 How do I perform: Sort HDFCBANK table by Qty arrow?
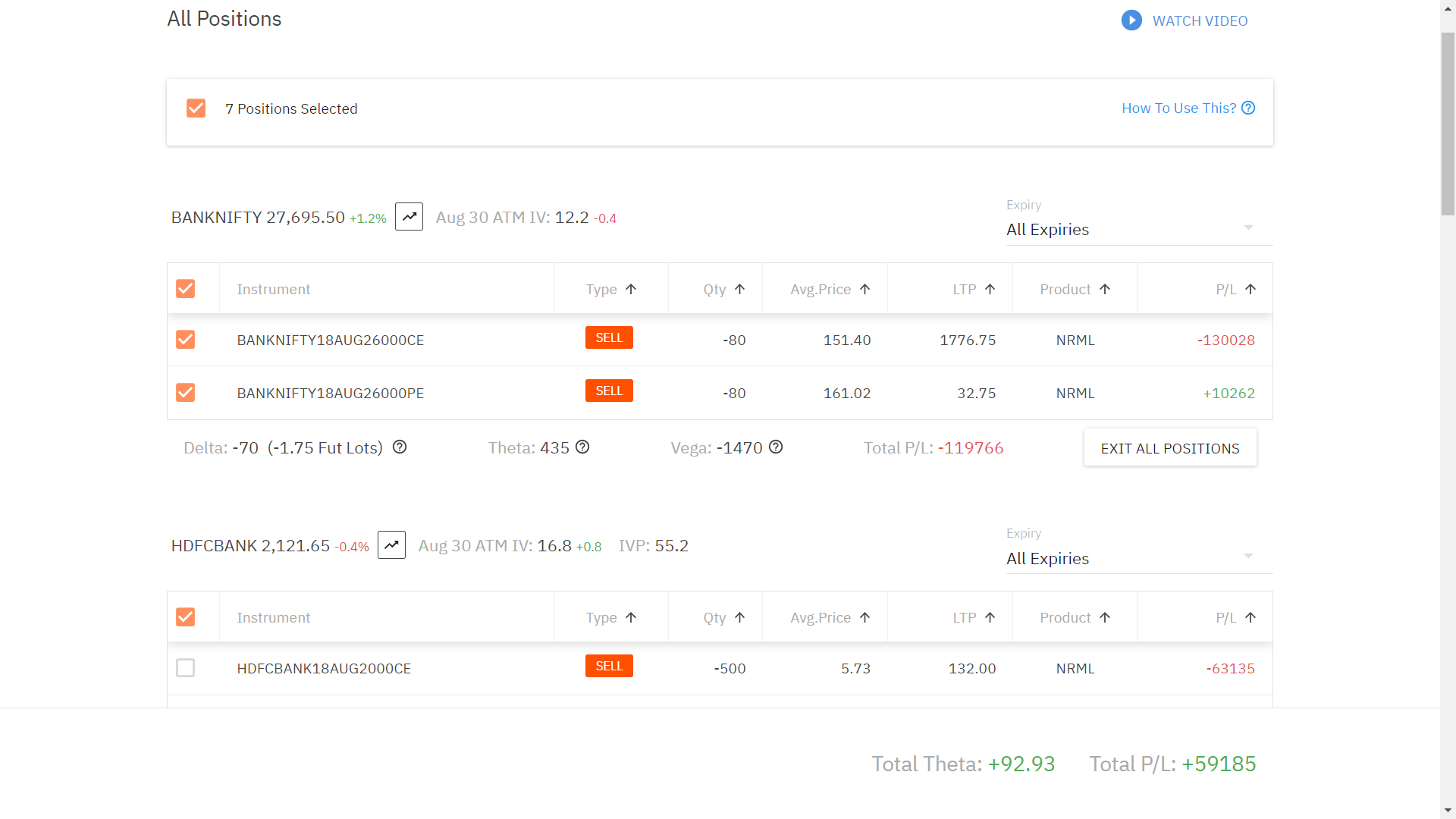pyautogui.click(x=740, y=617)
